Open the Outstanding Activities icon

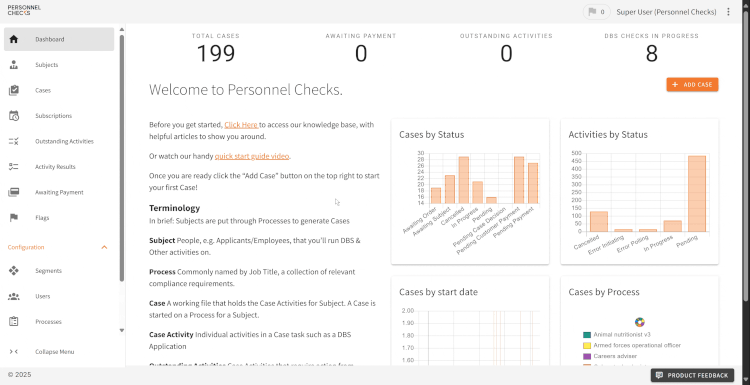13,141
